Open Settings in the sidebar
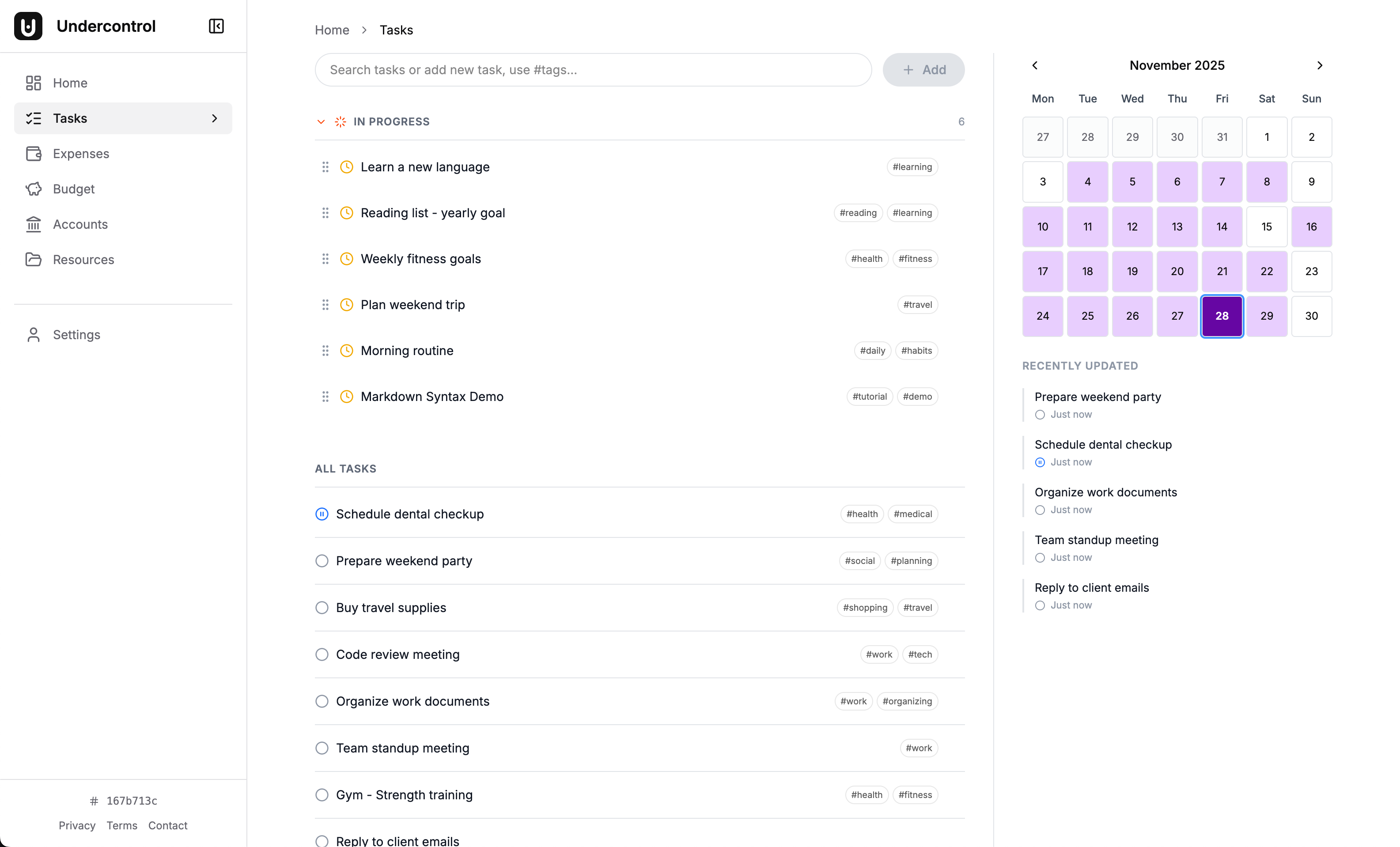The width and height of the screenshot is (1400, 847). click(x=76, y=335)
